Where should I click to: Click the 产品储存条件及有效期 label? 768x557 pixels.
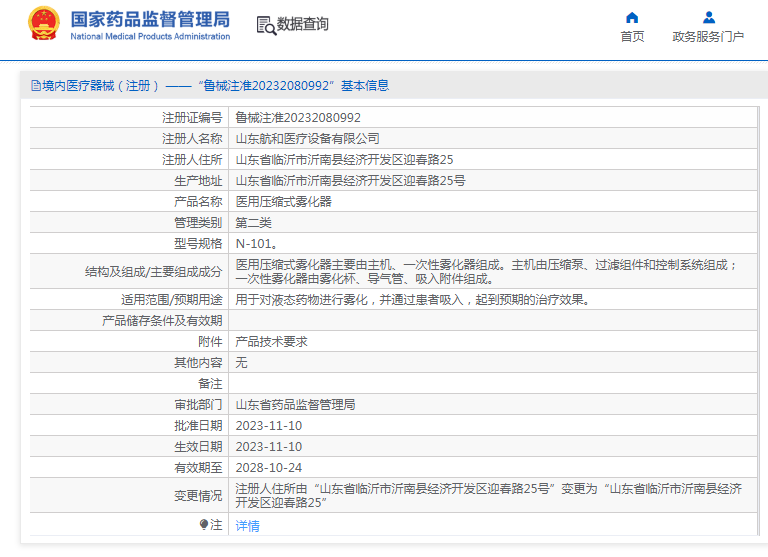[162, 321]
